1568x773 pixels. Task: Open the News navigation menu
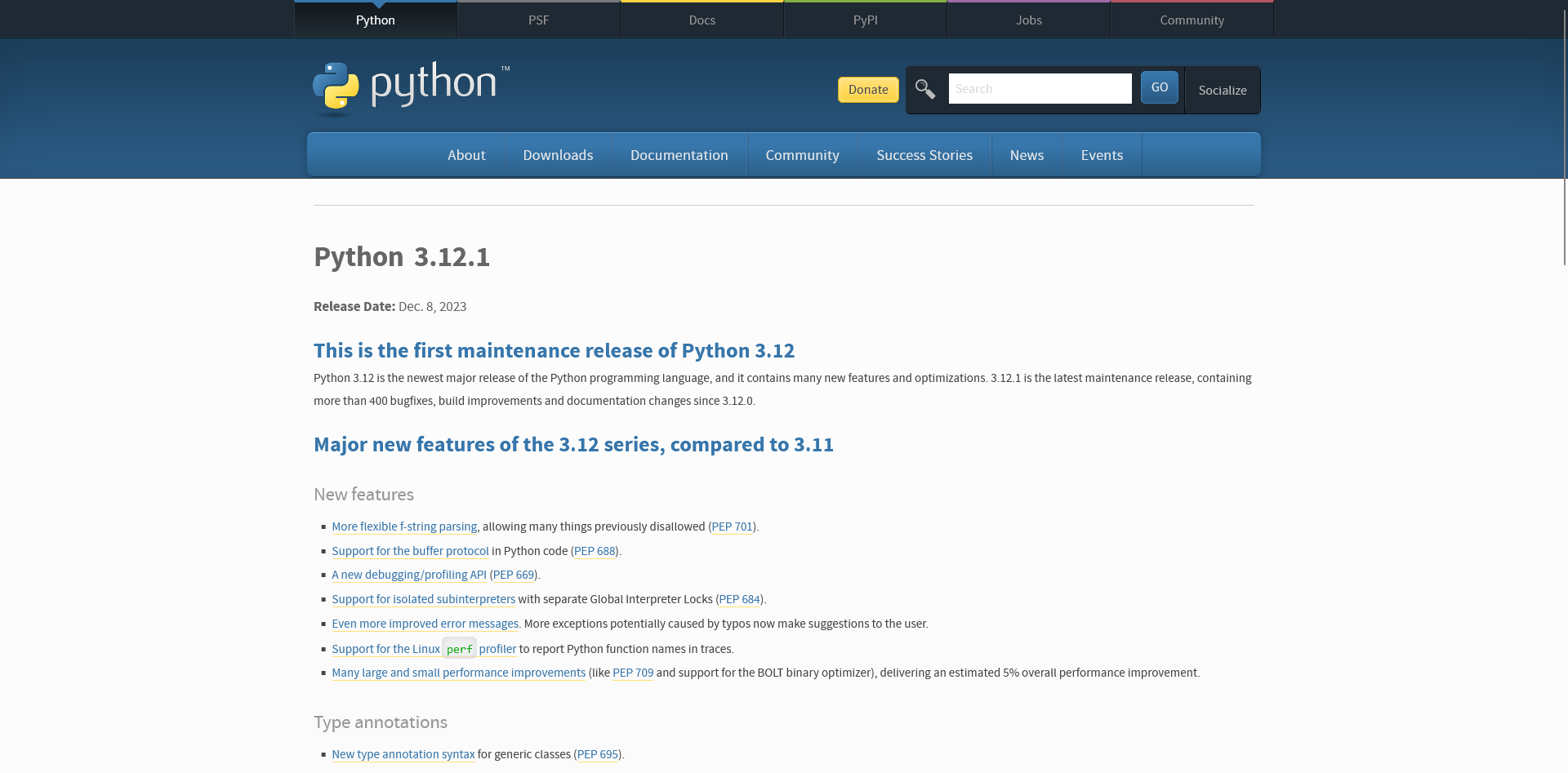tap(1027, 155)
